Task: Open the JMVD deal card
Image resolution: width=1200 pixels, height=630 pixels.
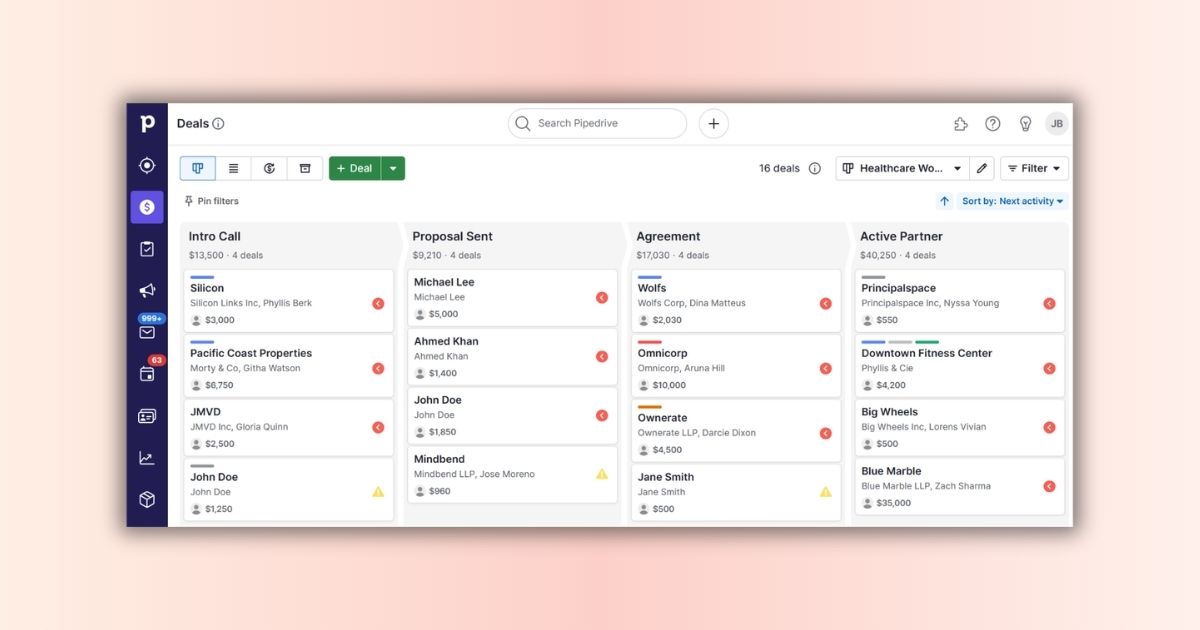Action: (289, 427)
